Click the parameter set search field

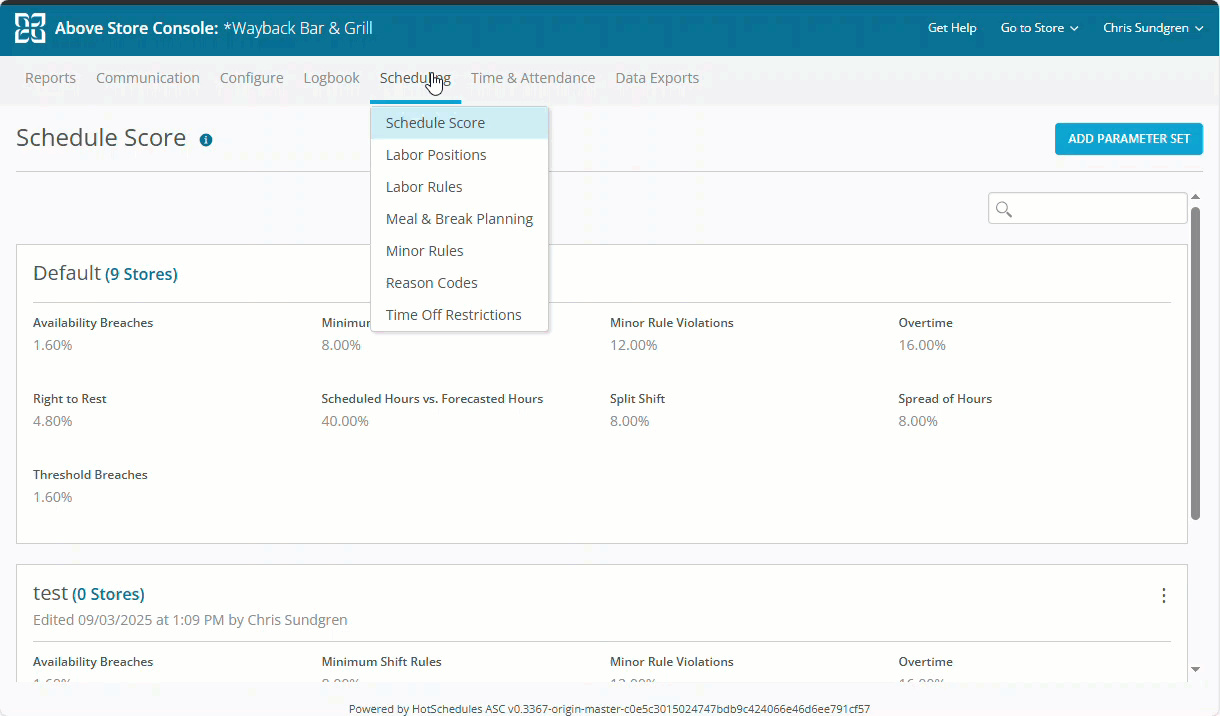coord(1100,209)
